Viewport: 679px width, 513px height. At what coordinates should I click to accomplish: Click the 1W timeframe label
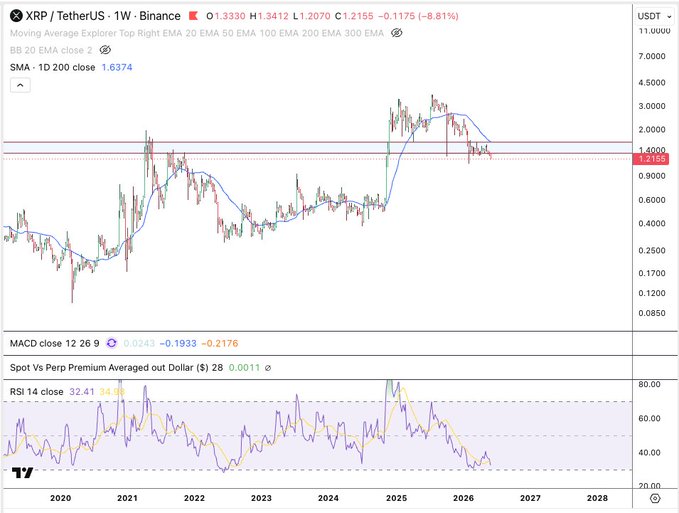[123, 16]
